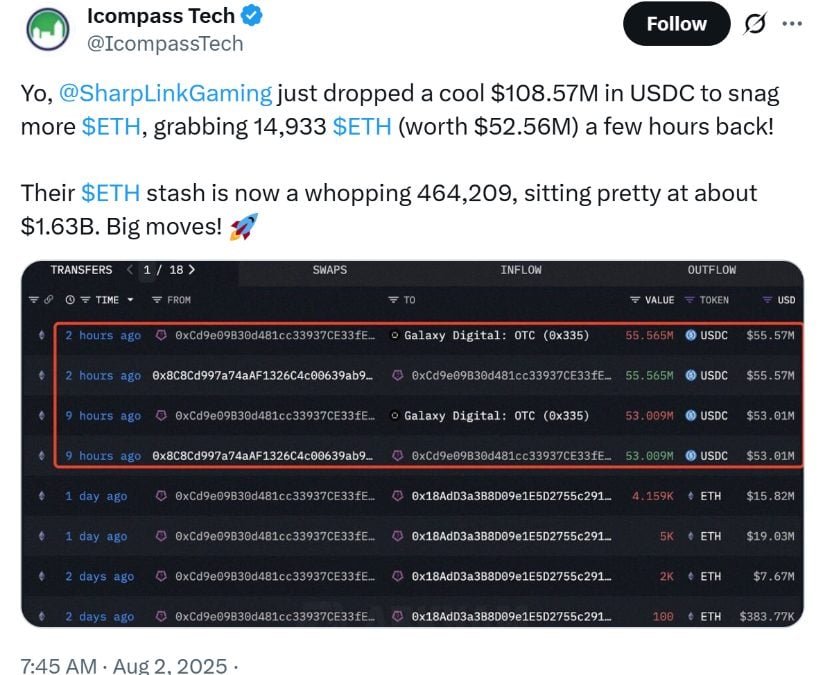Open the Icompass Tech profile avatar
Screen dimensions: 825x675
(48, 30)
